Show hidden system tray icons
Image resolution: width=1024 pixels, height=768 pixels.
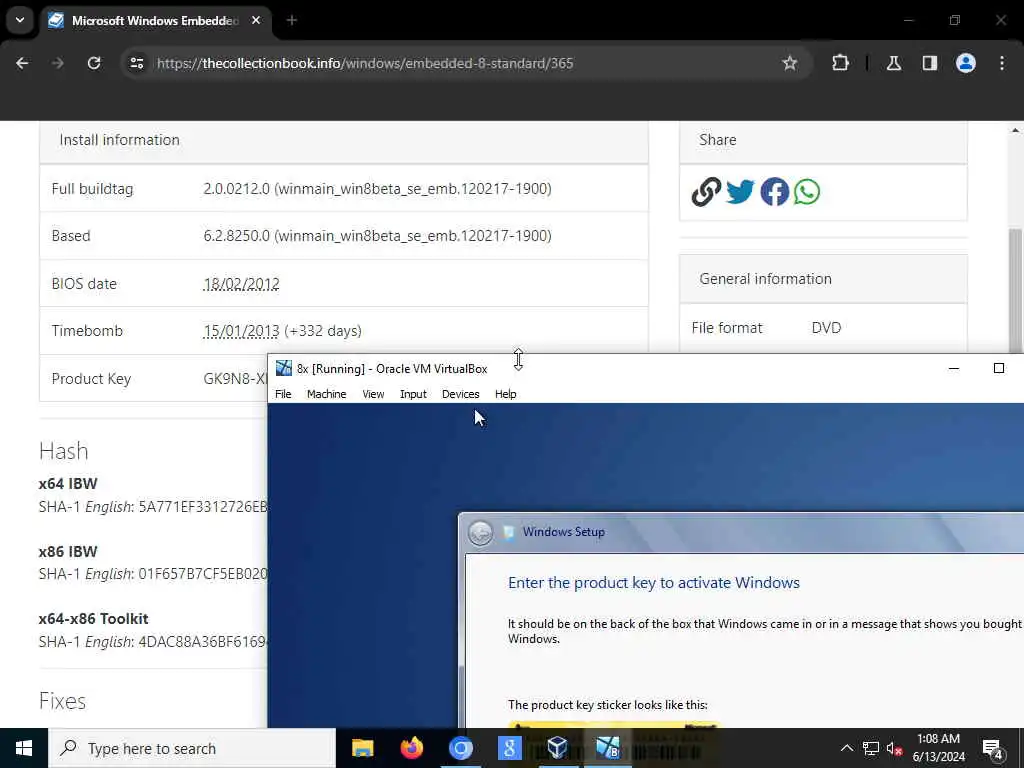point(846,748)
